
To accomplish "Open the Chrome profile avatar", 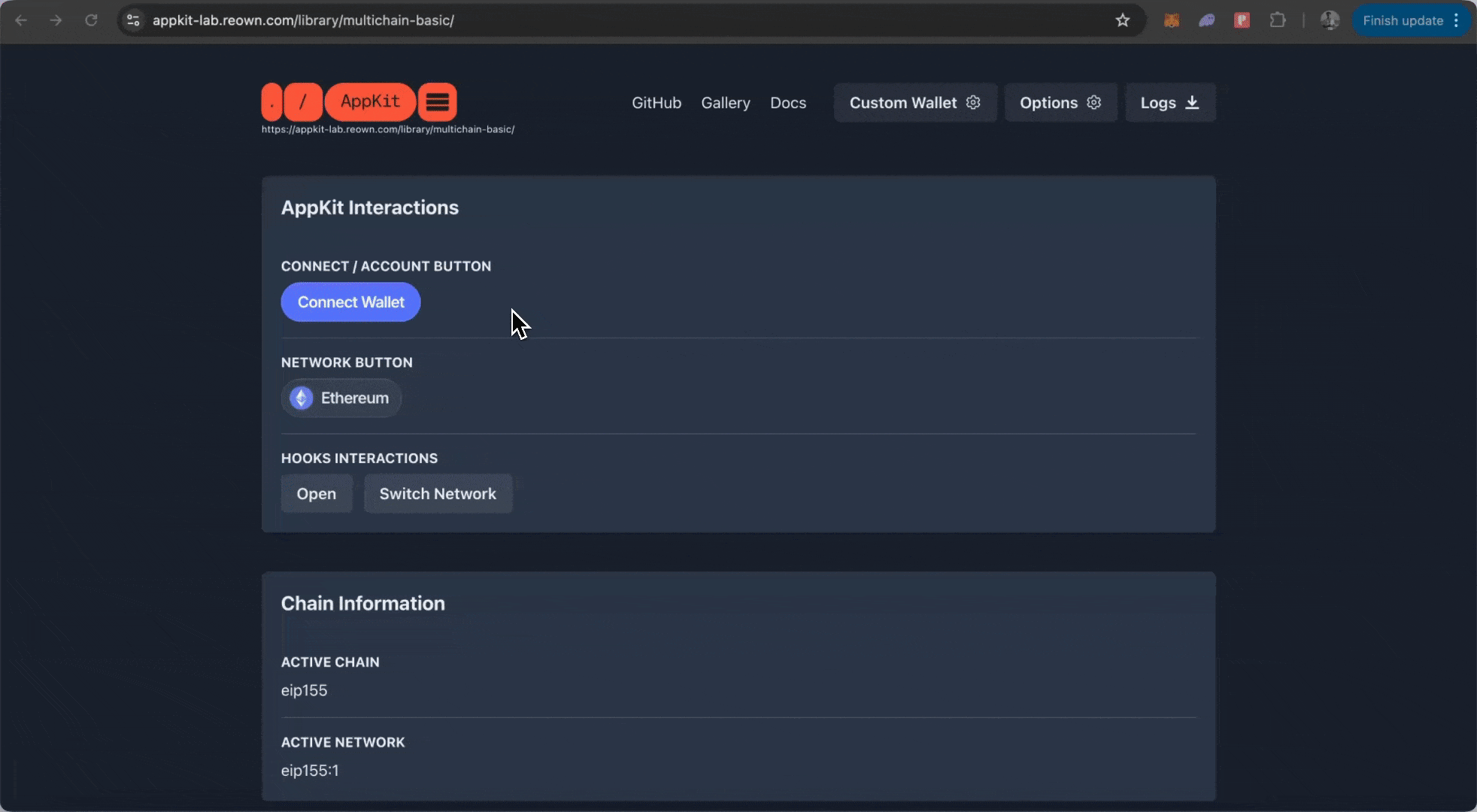I will coord(1330,20).
